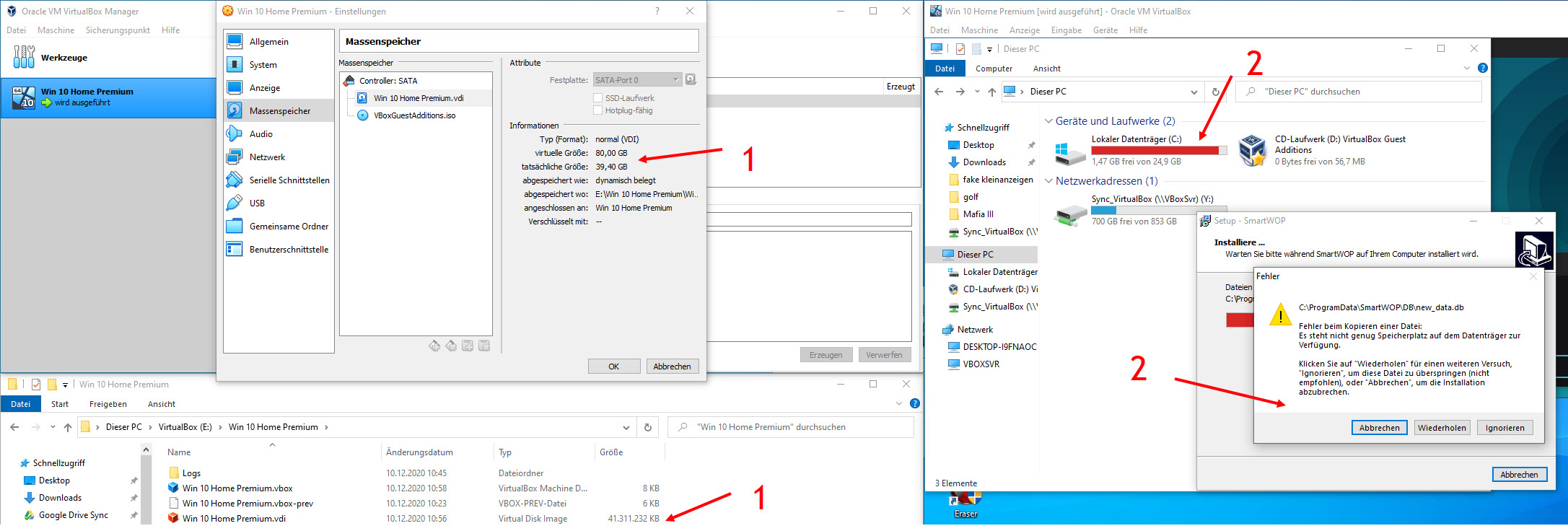Click Erzeugen button in VirtualBox Manager
1568x531 pixels.
pyautogui.click(x=825, y=355)
